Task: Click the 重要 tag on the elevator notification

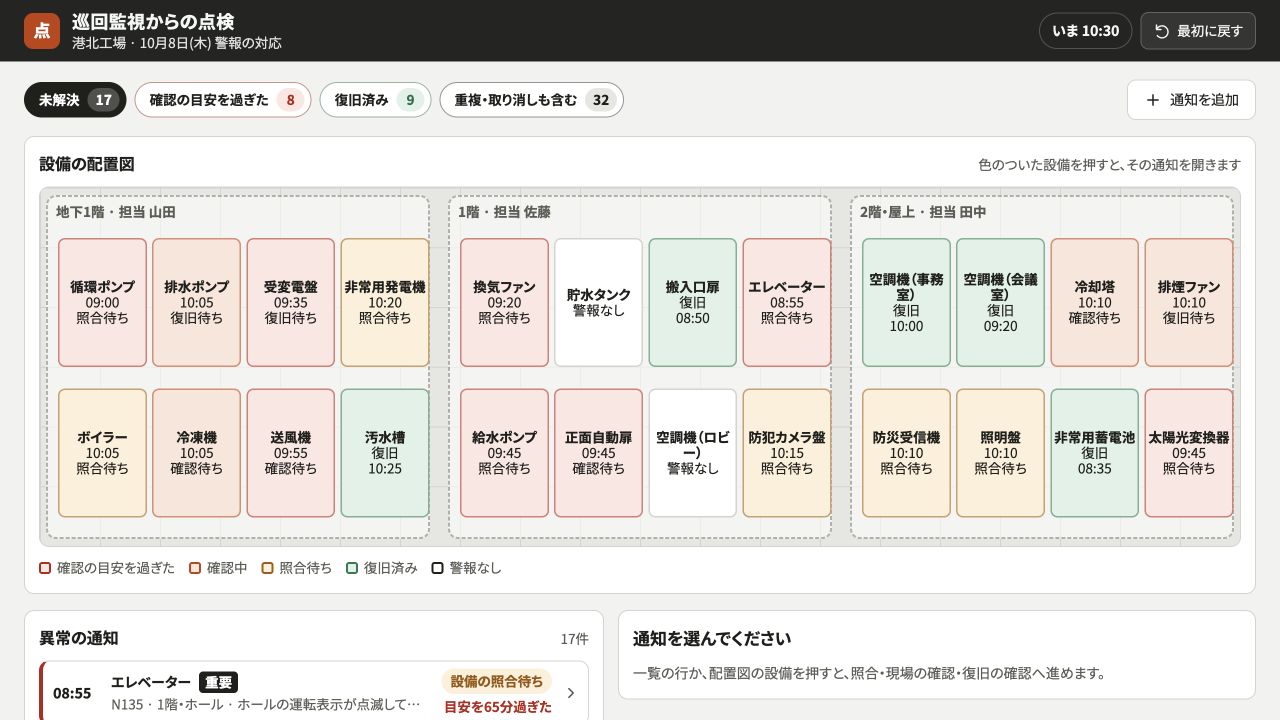Action: (218, 682)
